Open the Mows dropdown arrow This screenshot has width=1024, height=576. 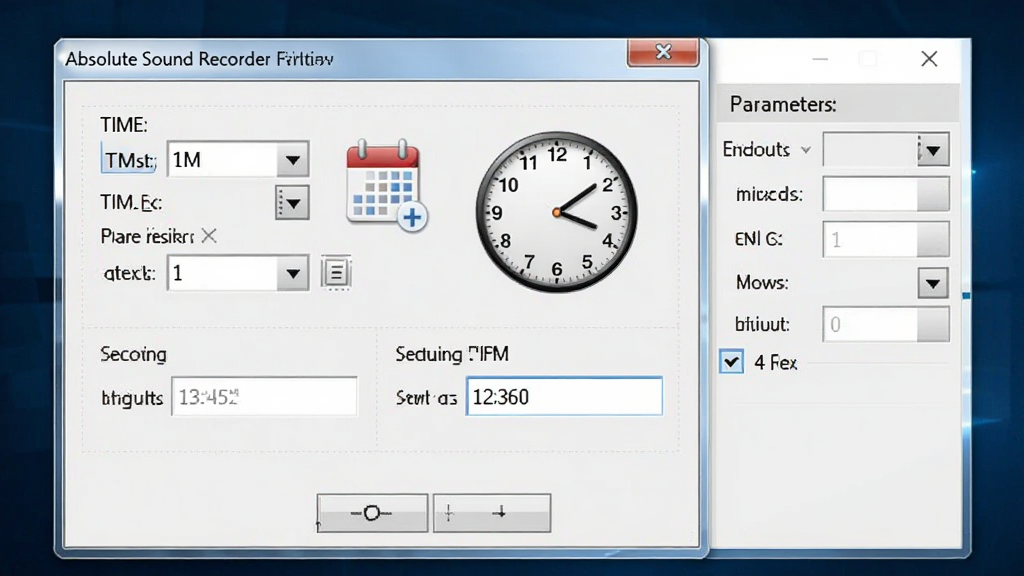pos(933,283)
